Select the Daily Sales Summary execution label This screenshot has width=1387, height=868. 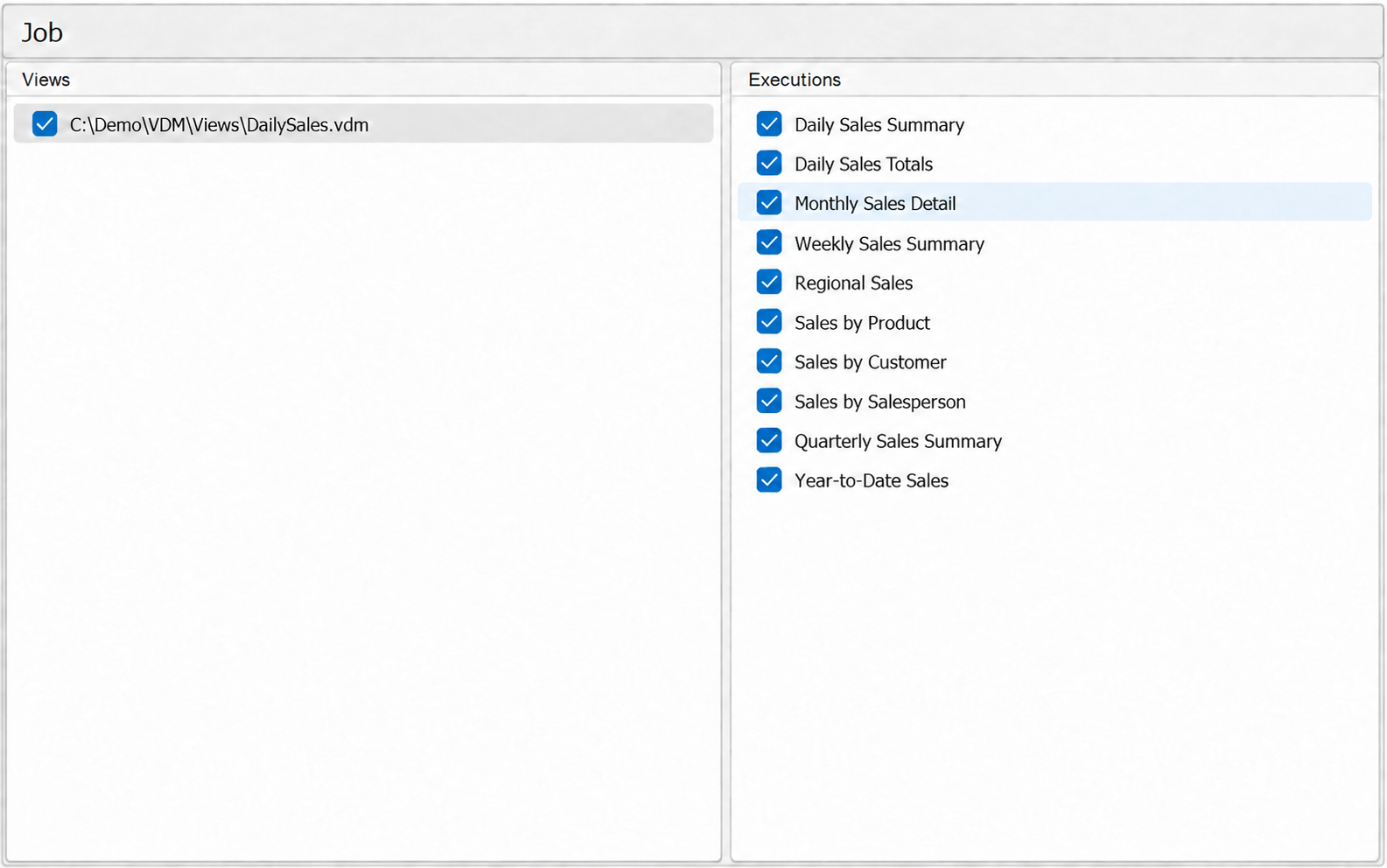pos(879,125)
